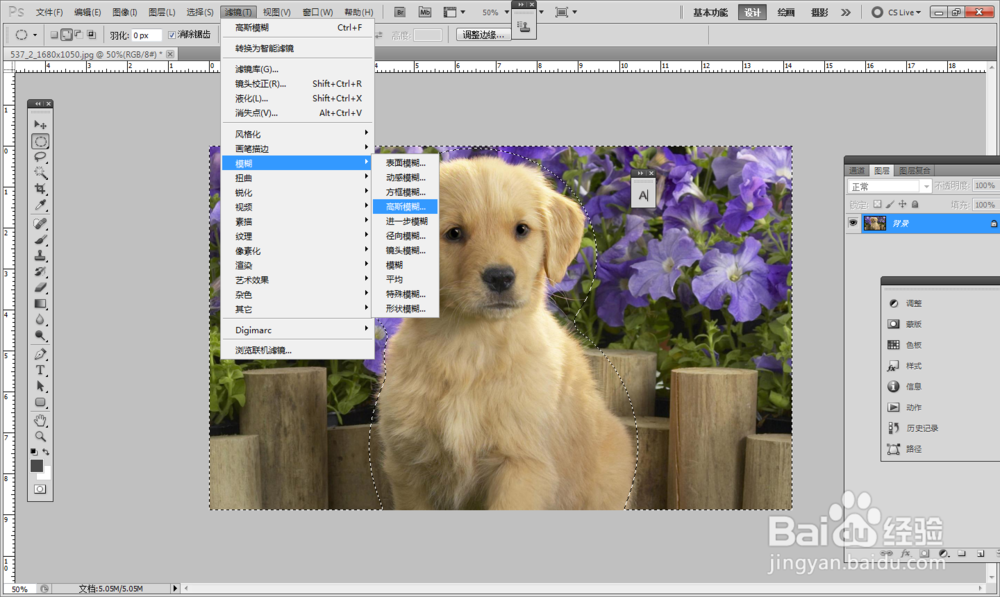Select the Crop tool
The width and height of the screenshot is (1000, 597).
click(x=40, y=189)
